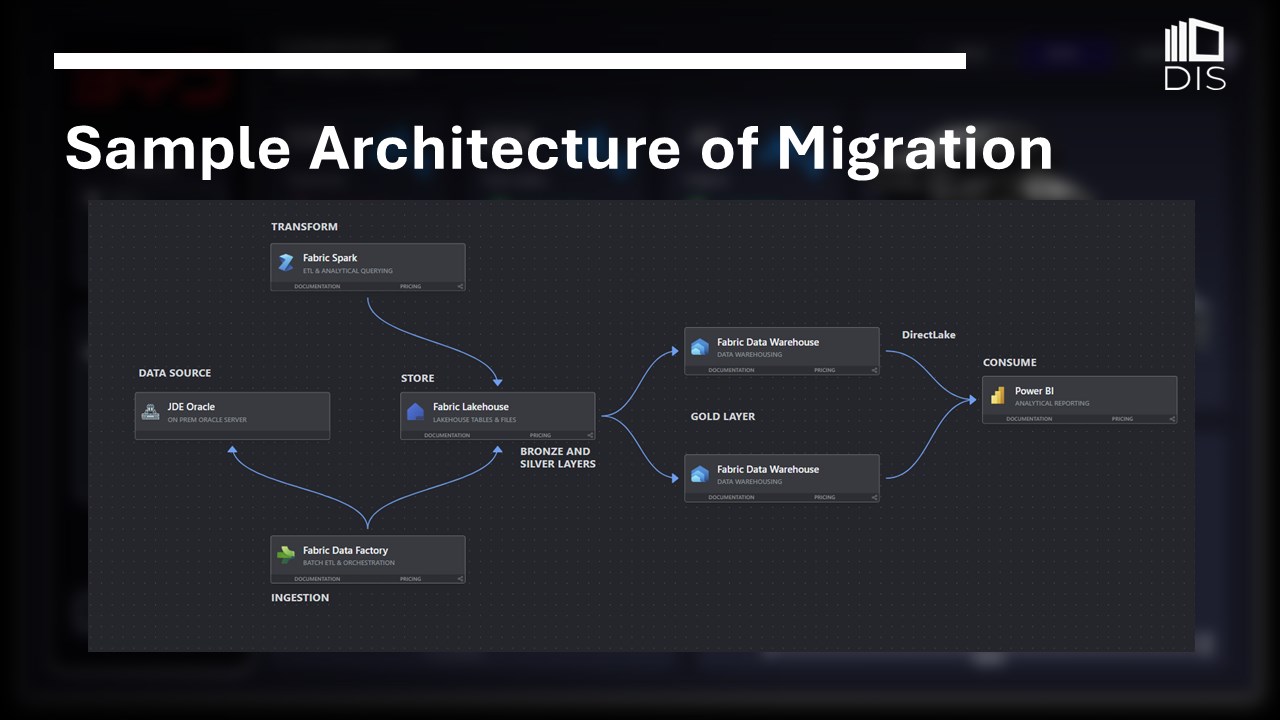Click the DirectLake label

click(x=929, y=335)
